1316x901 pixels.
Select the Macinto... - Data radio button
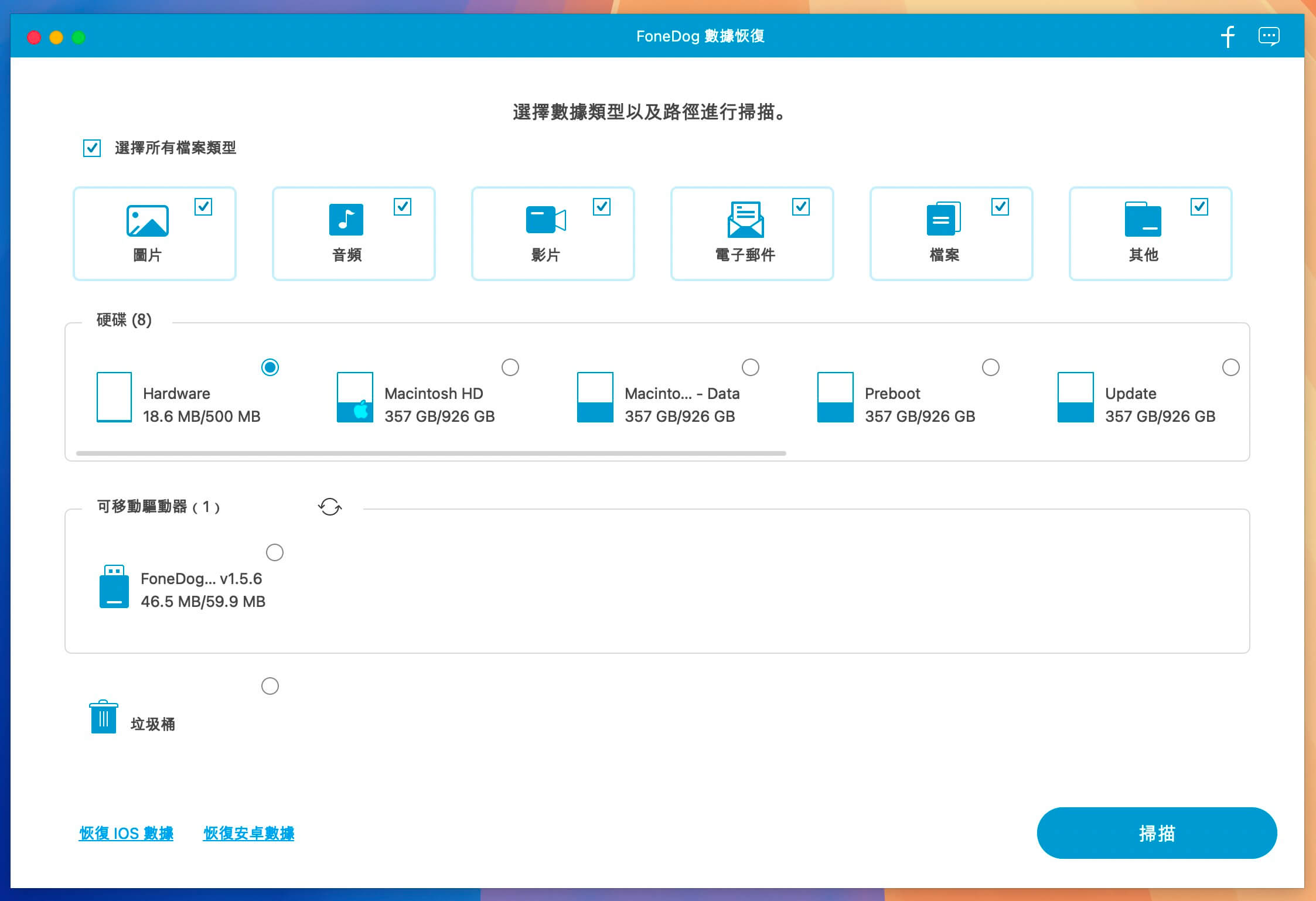coord(751,367)
